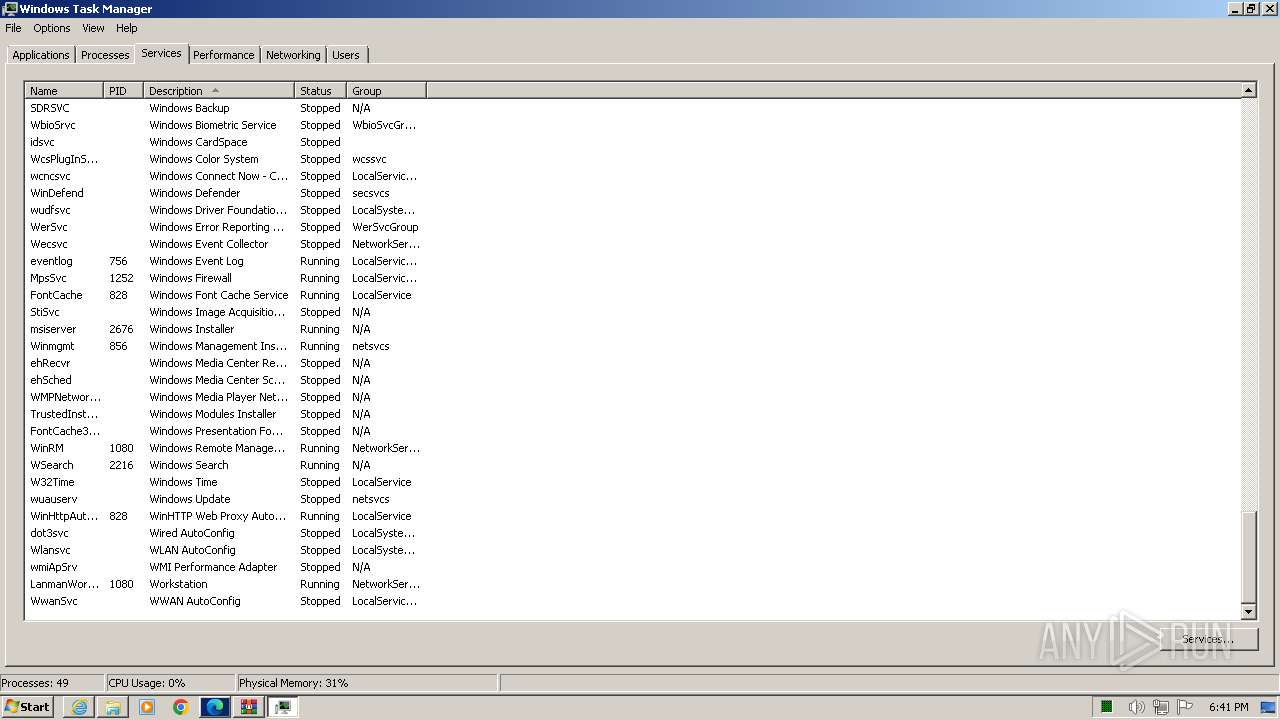This screenshot has width=1280, height=720.
Task: Click the Task Manager title bar icon
Action: point(10,9)
